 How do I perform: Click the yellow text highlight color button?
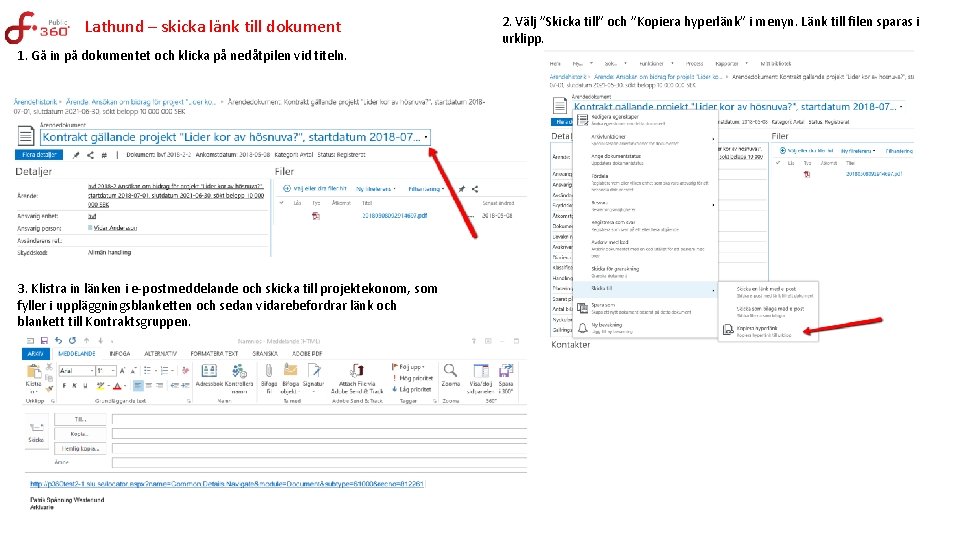(101, 386)
